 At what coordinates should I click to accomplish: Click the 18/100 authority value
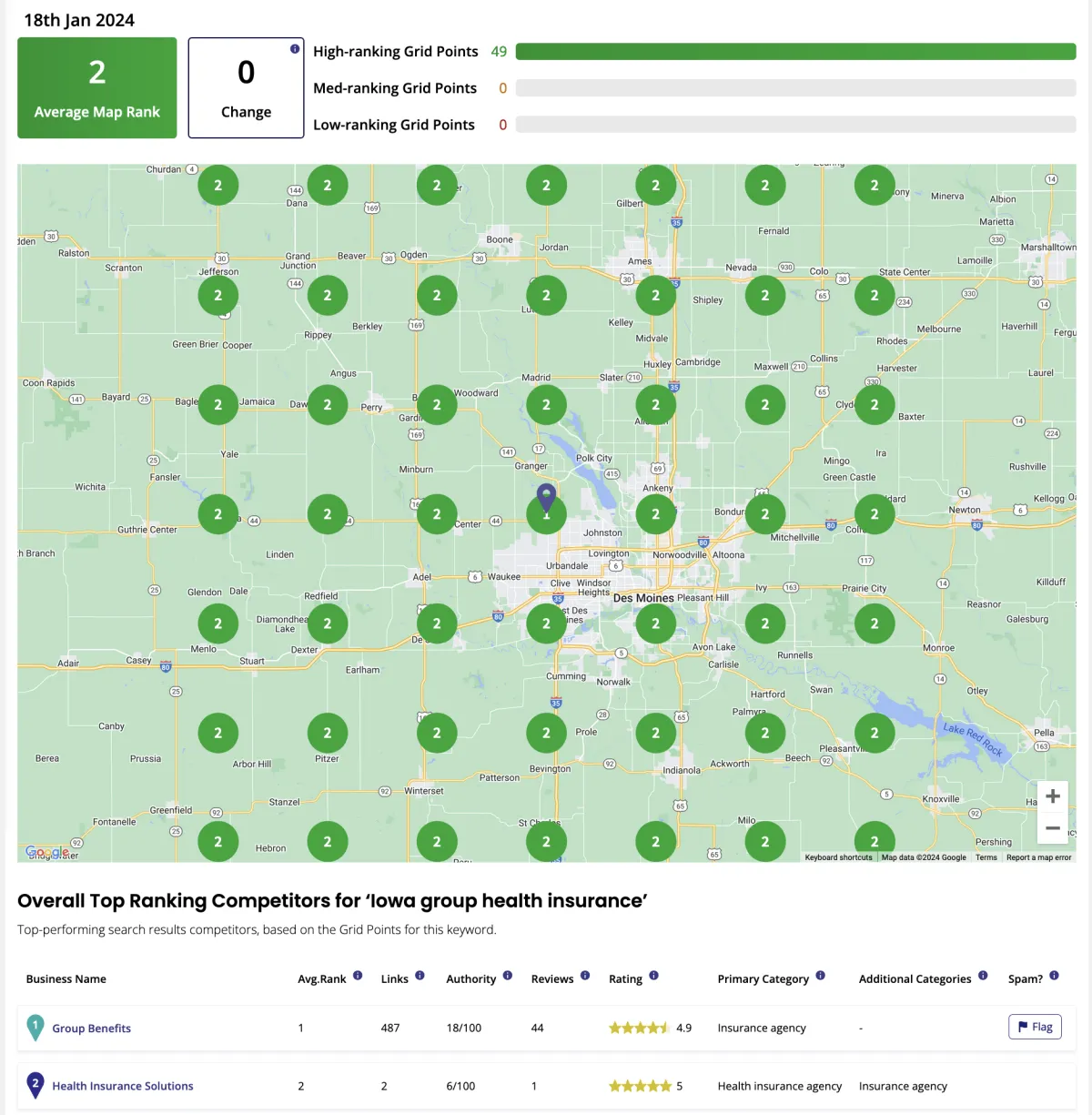click(x=463, y=1028)
